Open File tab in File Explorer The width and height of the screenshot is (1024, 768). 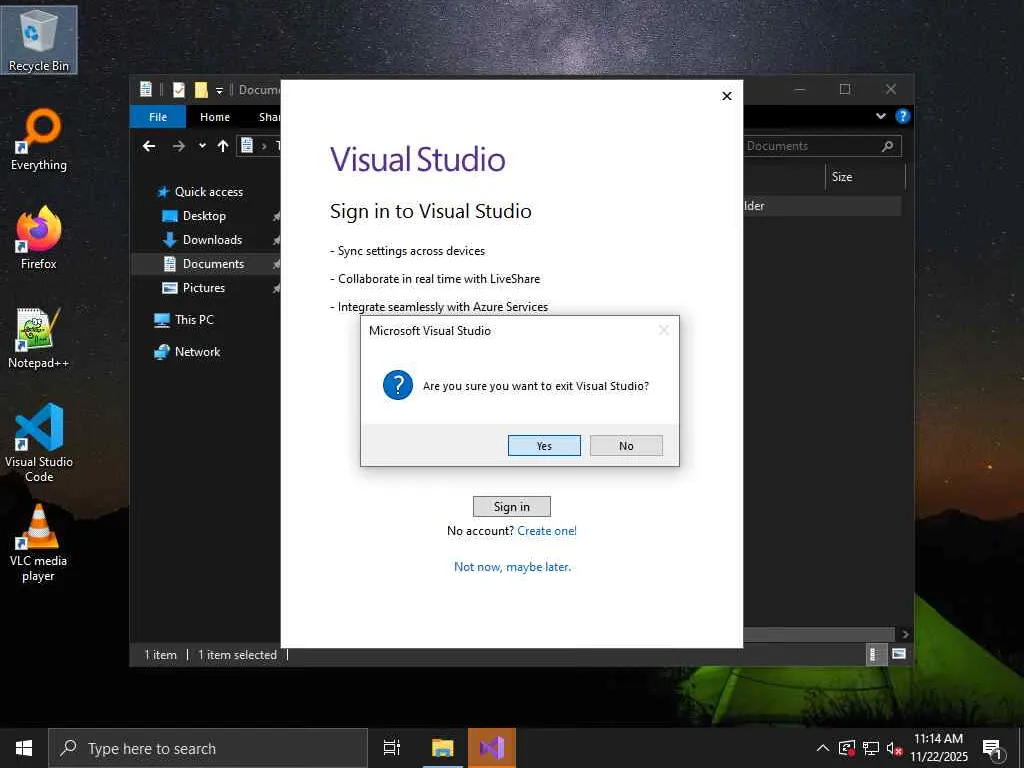click(x=158, y=117)
